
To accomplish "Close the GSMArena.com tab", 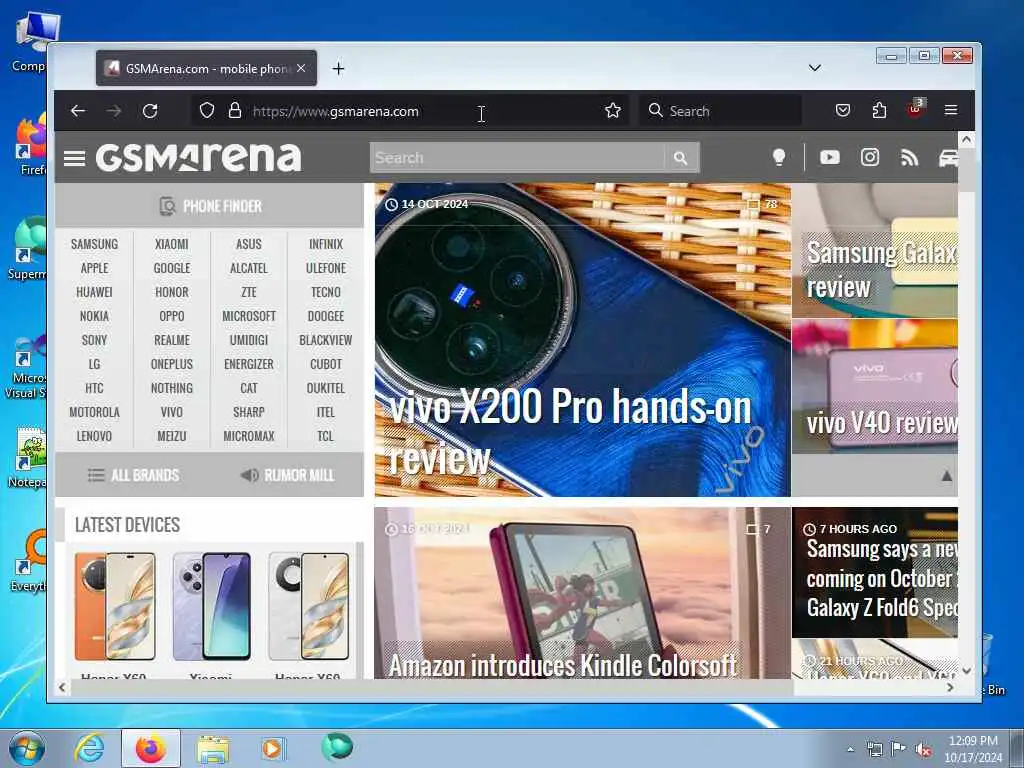I will 301,68.
